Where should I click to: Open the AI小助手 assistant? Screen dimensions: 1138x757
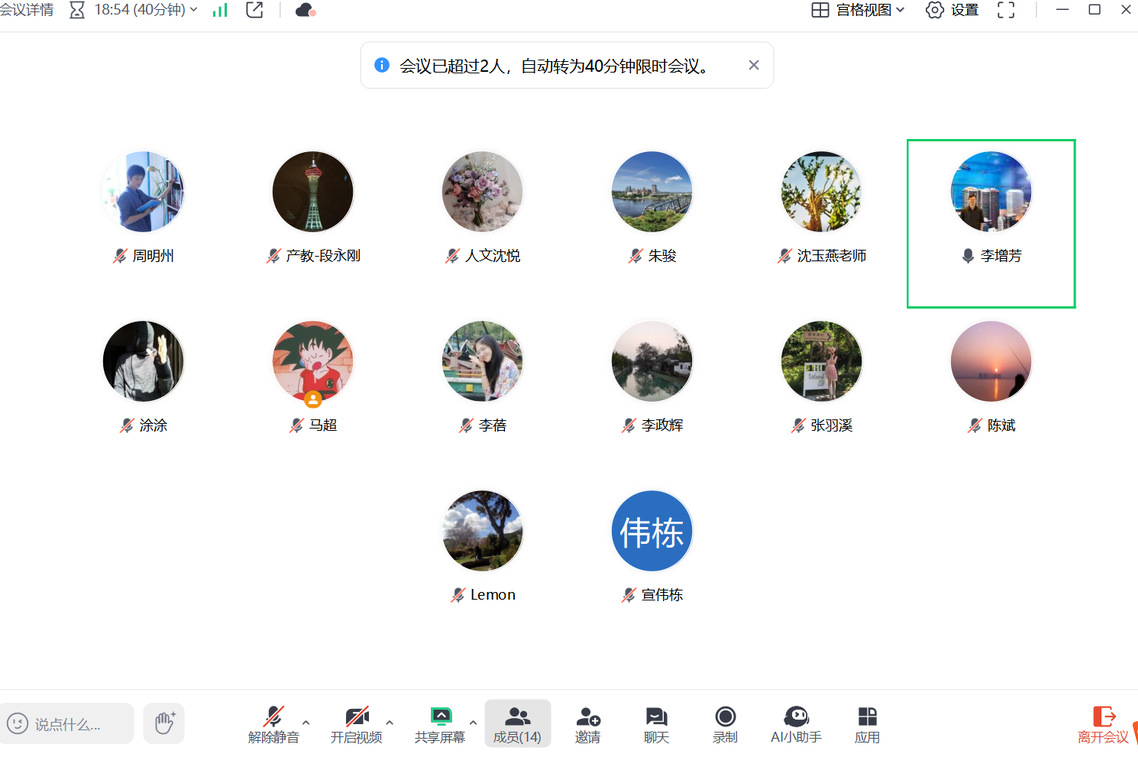(796, 725)
